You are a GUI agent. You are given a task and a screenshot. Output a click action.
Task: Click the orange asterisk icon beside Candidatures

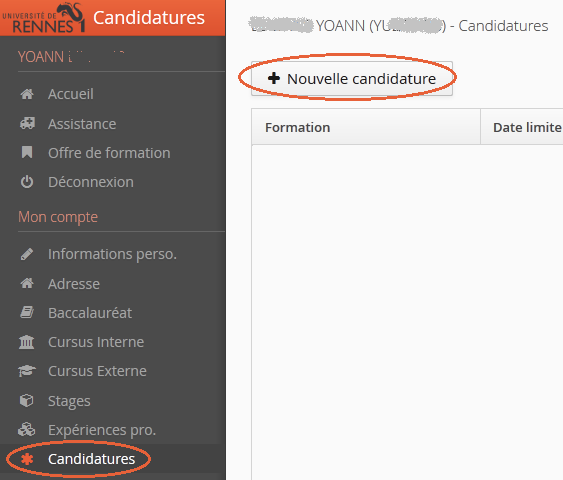(27, 459)
